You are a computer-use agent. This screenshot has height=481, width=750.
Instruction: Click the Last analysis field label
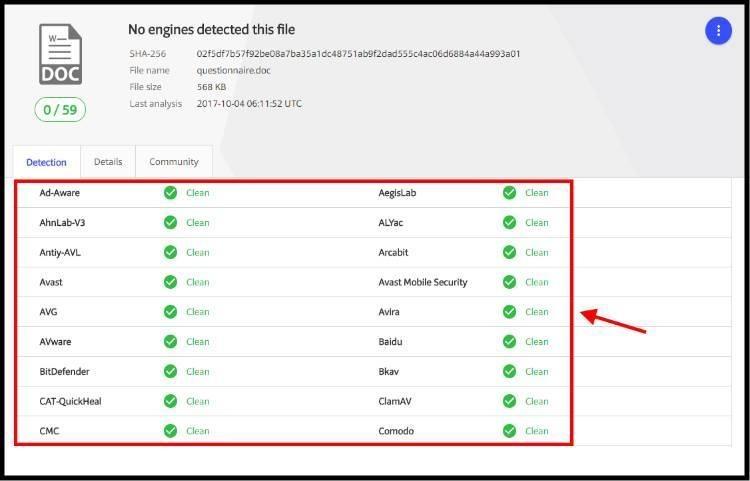[x=155, y=103]
